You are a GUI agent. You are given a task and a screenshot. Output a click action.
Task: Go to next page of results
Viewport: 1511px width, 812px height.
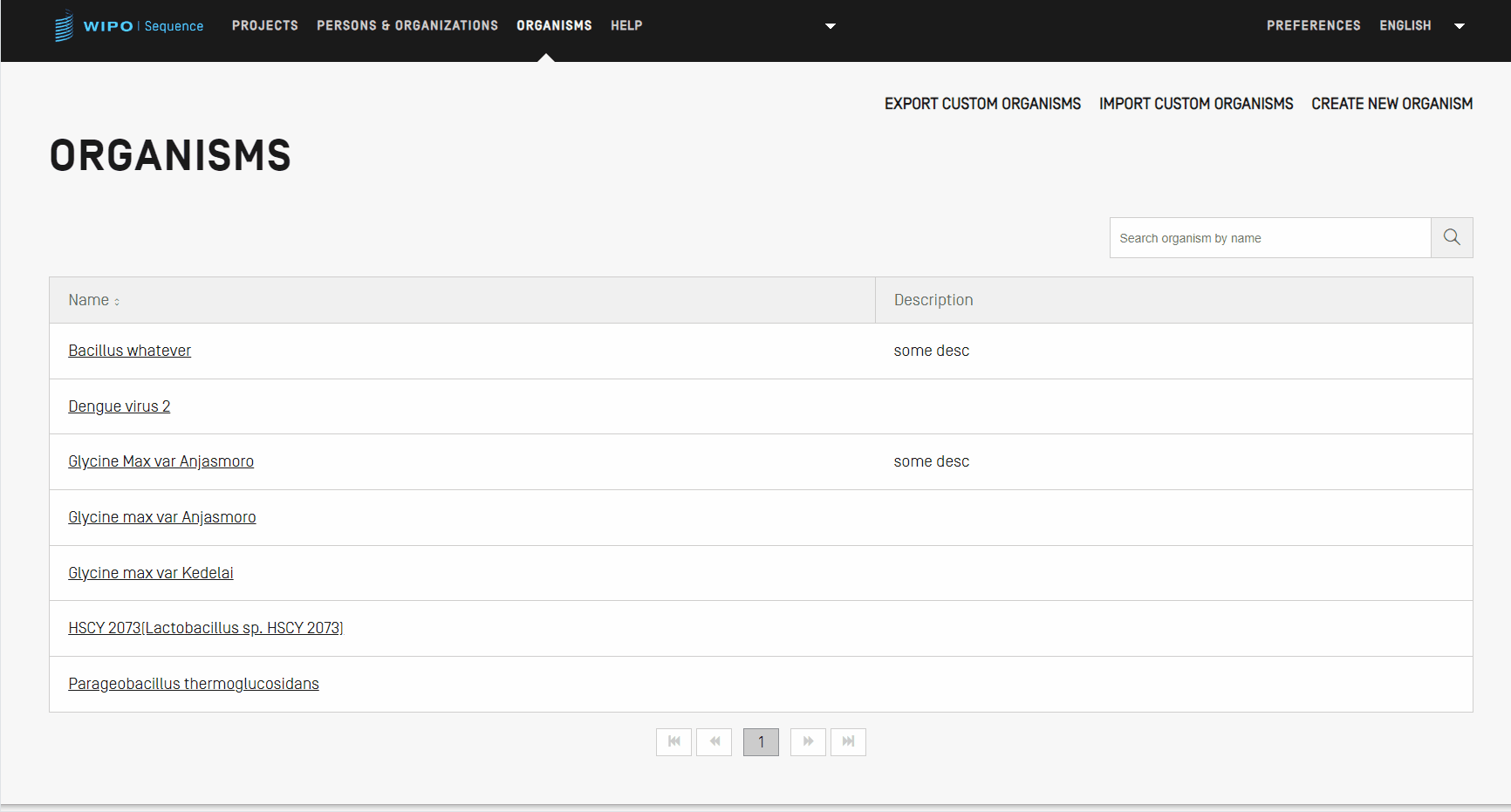pyautogui.click(x=808, y=742)
